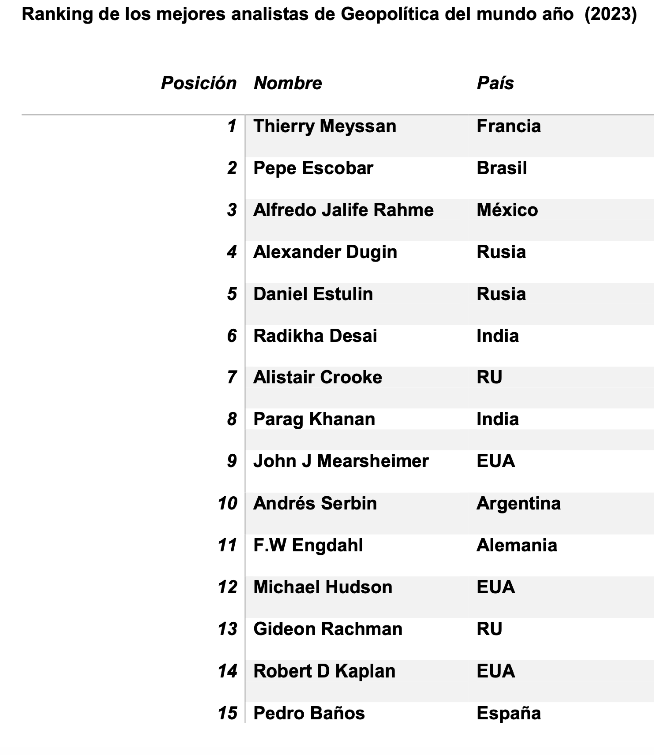Click the F.W Engdahl name cell
Image resolution: width=654 pixels, height=755 pixels.
(307, 545)
